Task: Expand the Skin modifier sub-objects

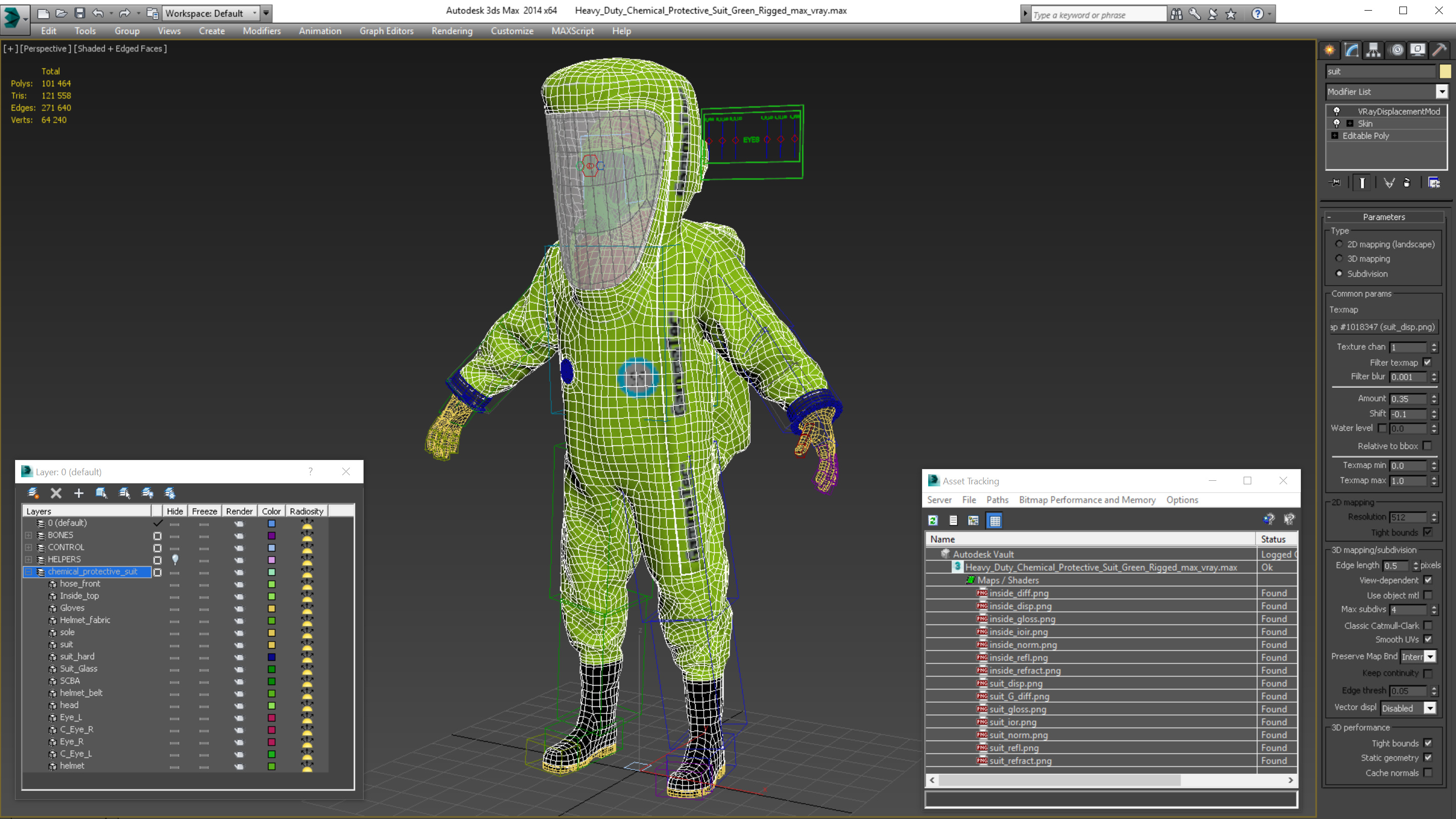Action: [1350, 123]
